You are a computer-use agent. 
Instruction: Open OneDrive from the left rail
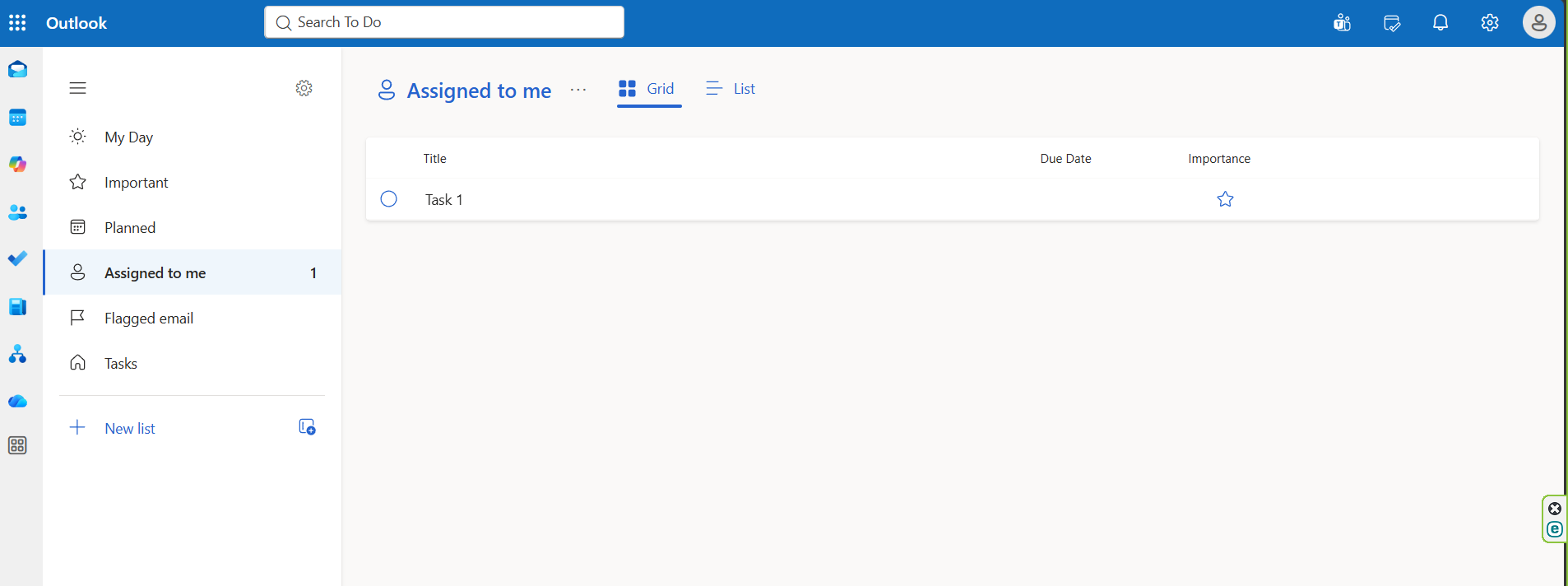[17, 402]
